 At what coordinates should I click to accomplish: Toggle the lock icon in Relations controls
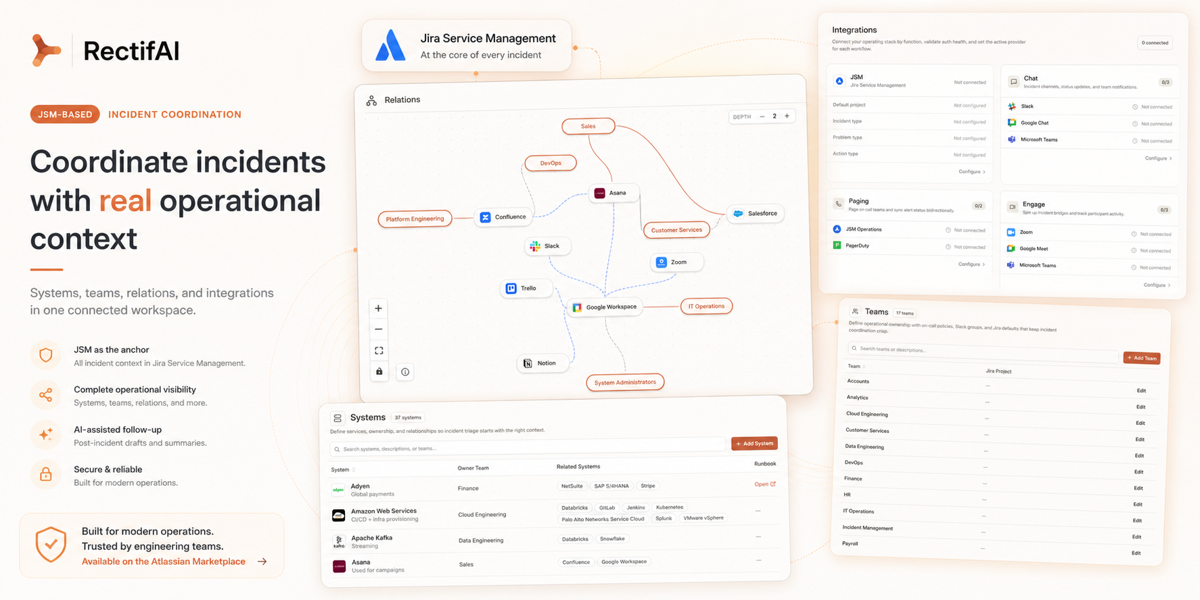(378, 371)
